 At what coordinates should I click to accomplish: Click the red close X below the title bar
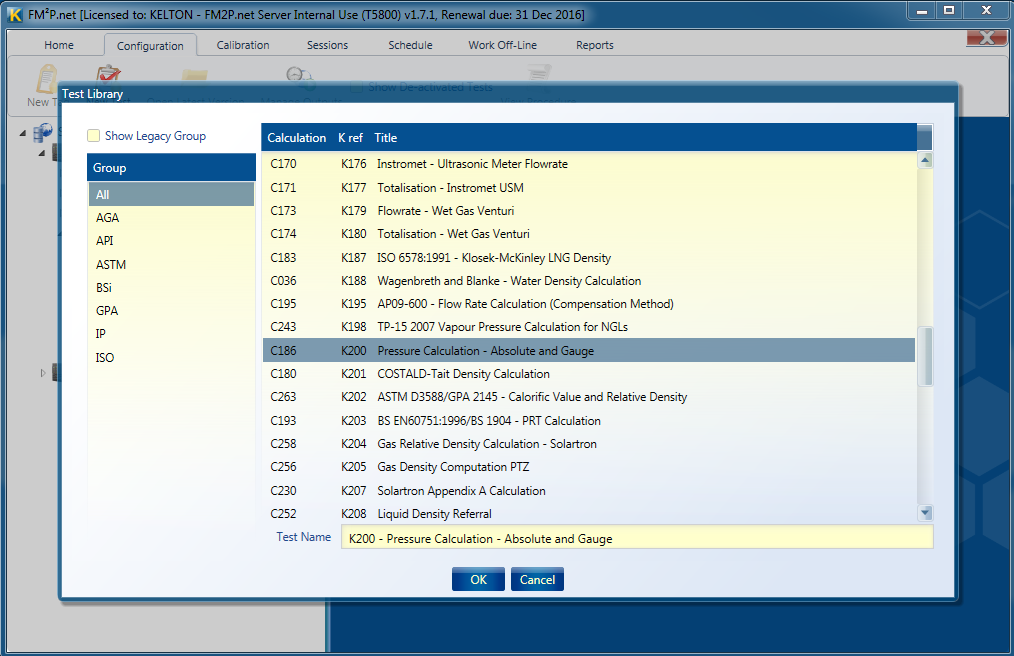(987, 38)
